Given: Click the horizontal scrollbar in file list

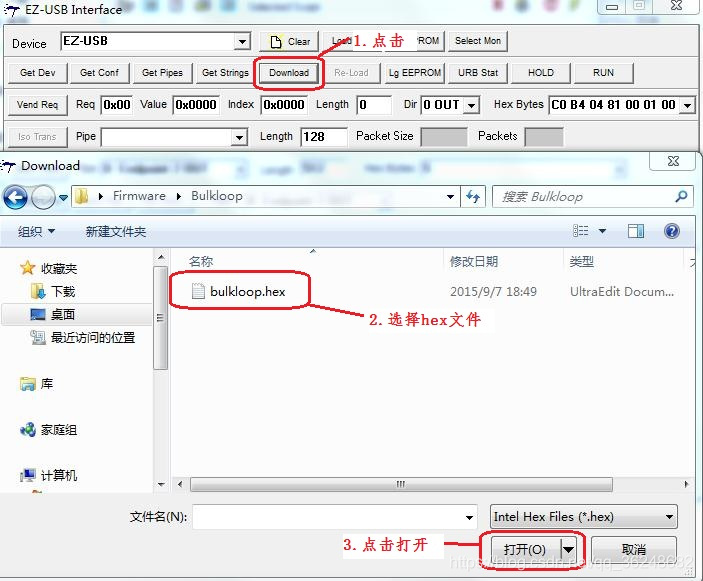Looking at the screenshot, I should tap(401, 485).
